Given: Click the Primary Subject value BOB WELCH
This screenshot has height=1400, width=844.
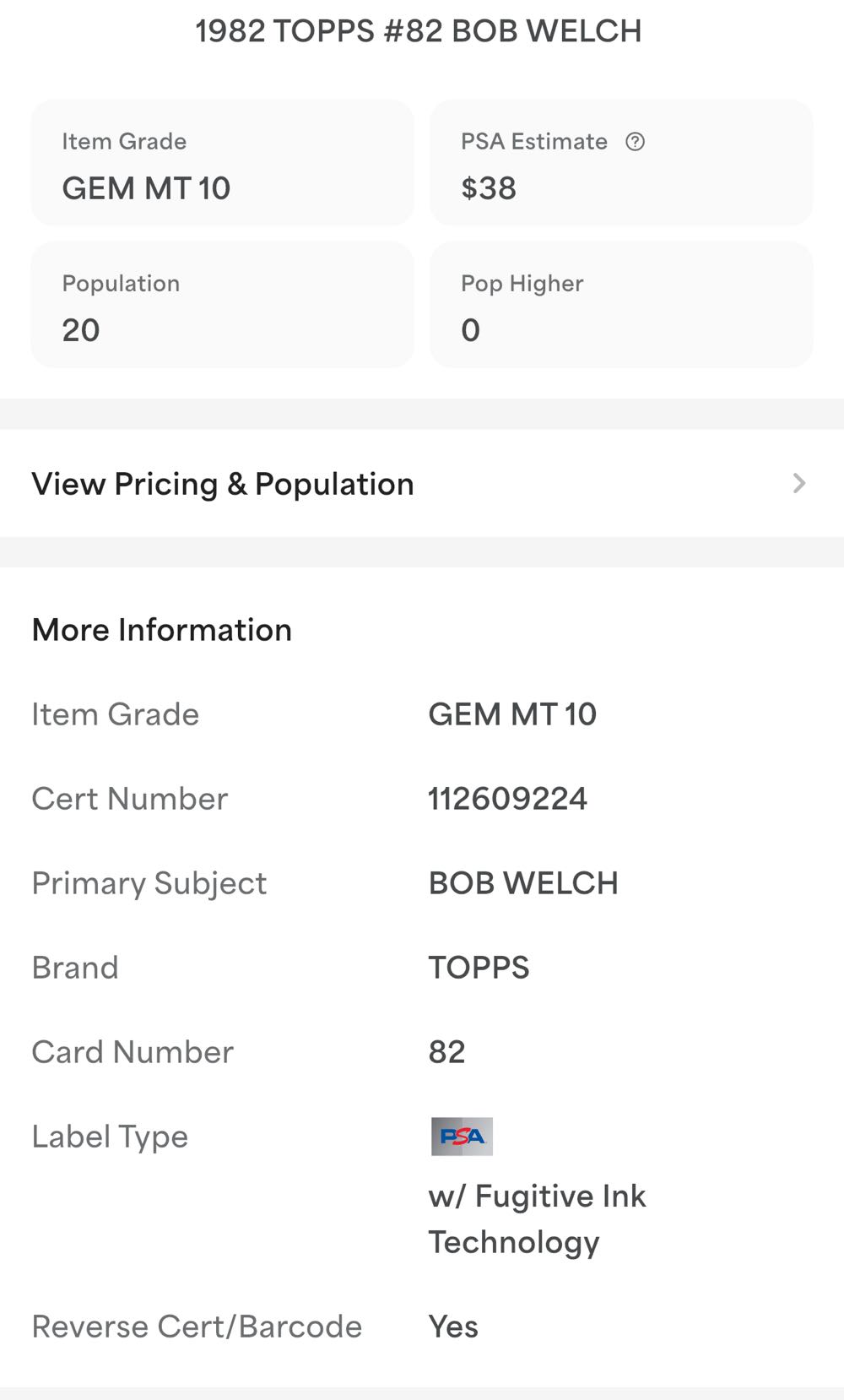Looking at the screenshot, I should [x=523, y=883].
